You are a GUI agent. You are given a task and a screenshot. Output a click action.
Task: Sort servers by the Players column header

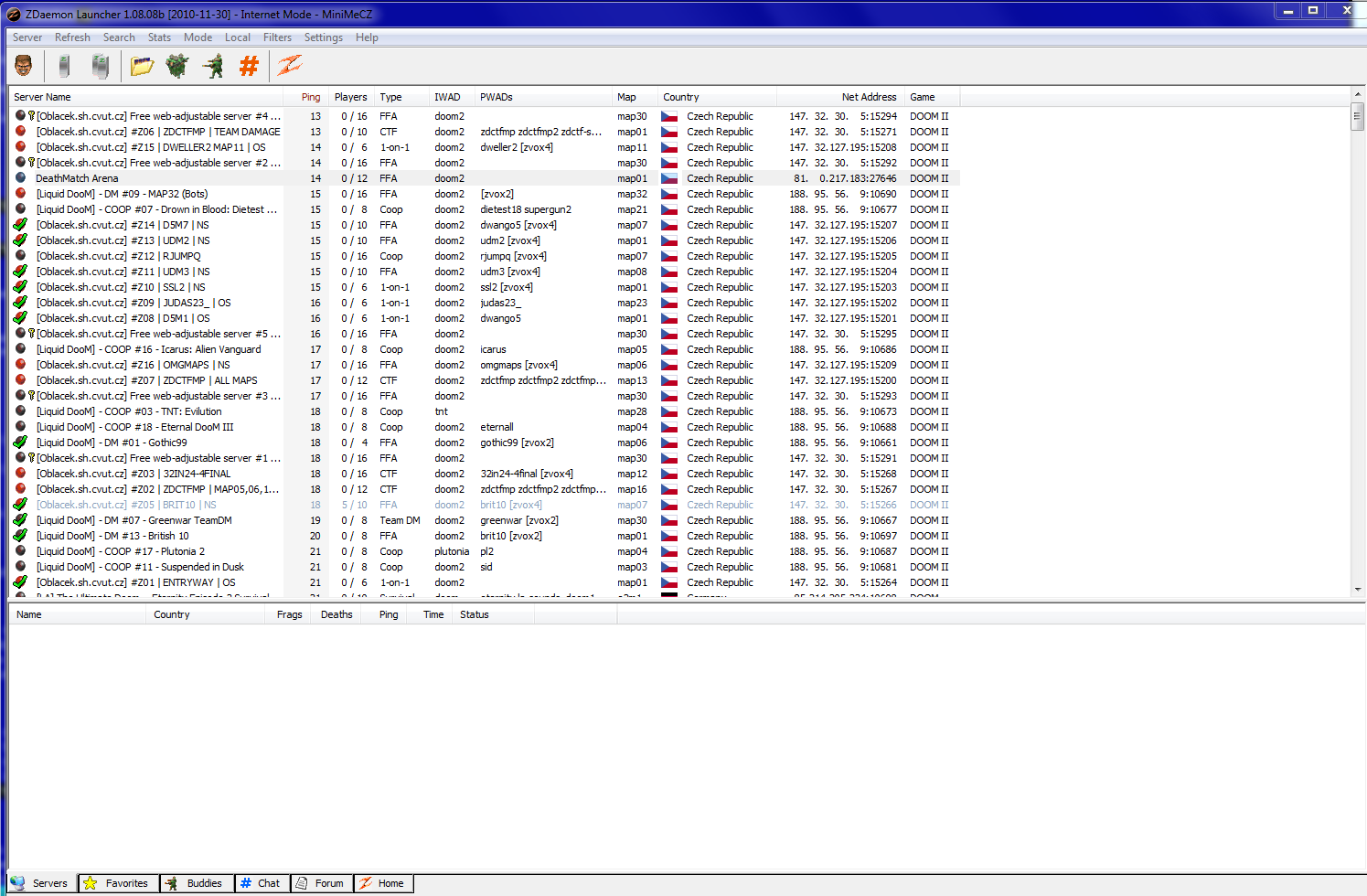[350, 97]
